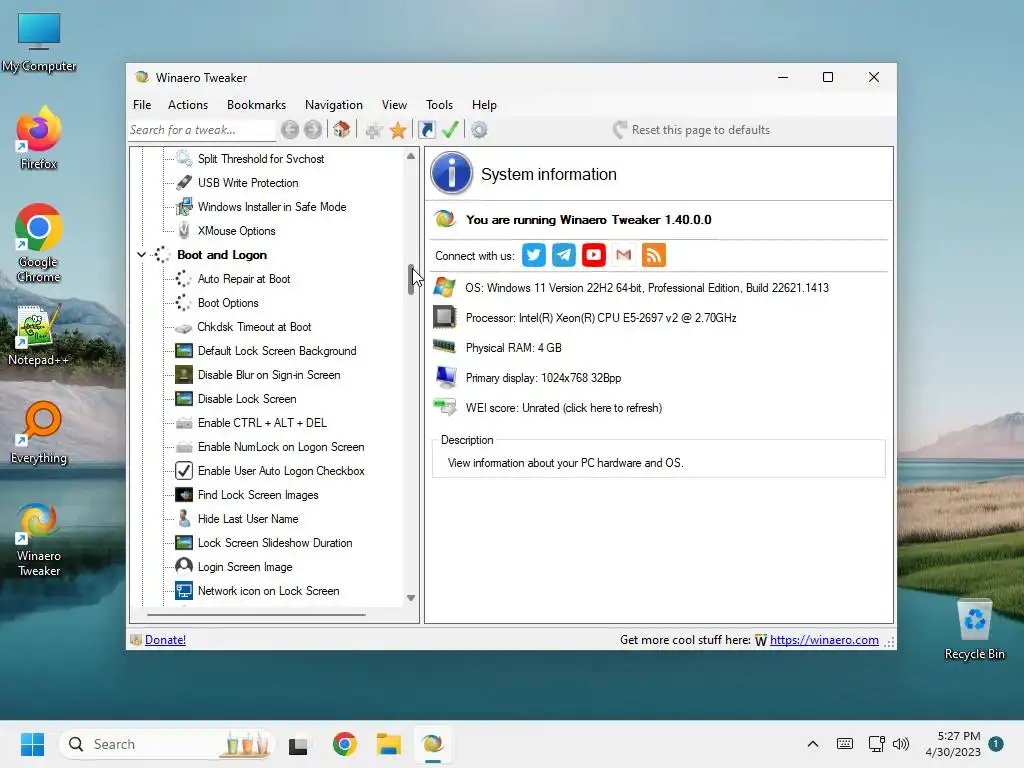This screenshot has width=1024, height=768.
Task: Click WEI score Unrated refresh text
Action: 564,408
